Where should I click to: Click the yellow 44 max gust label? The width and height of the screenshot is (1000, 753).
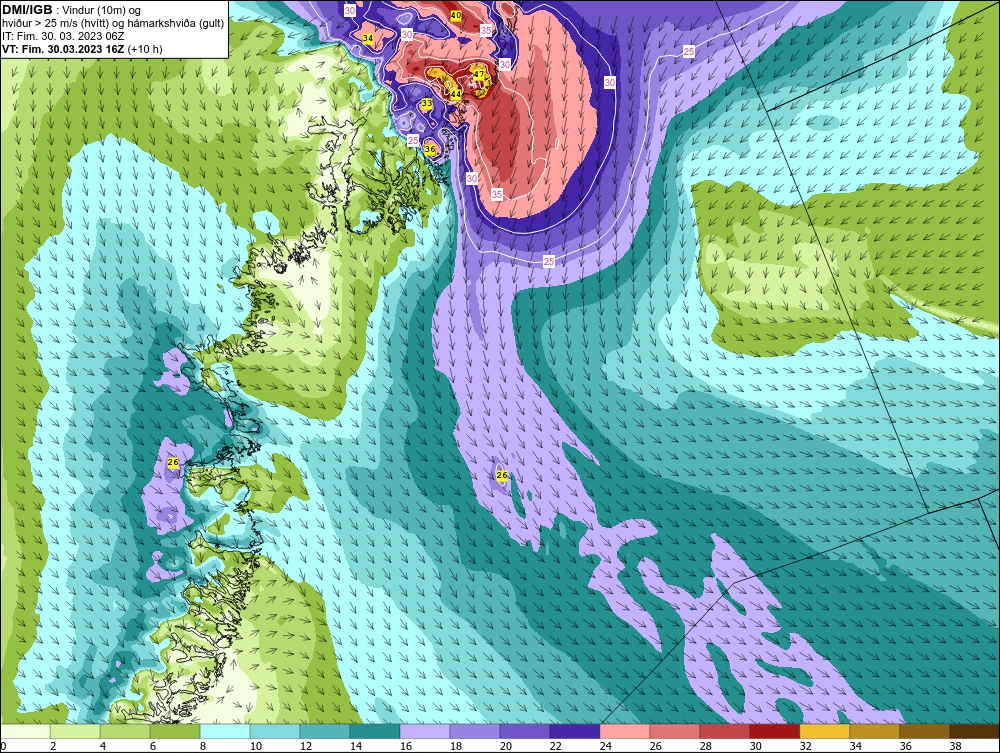(x=455, y=94)
